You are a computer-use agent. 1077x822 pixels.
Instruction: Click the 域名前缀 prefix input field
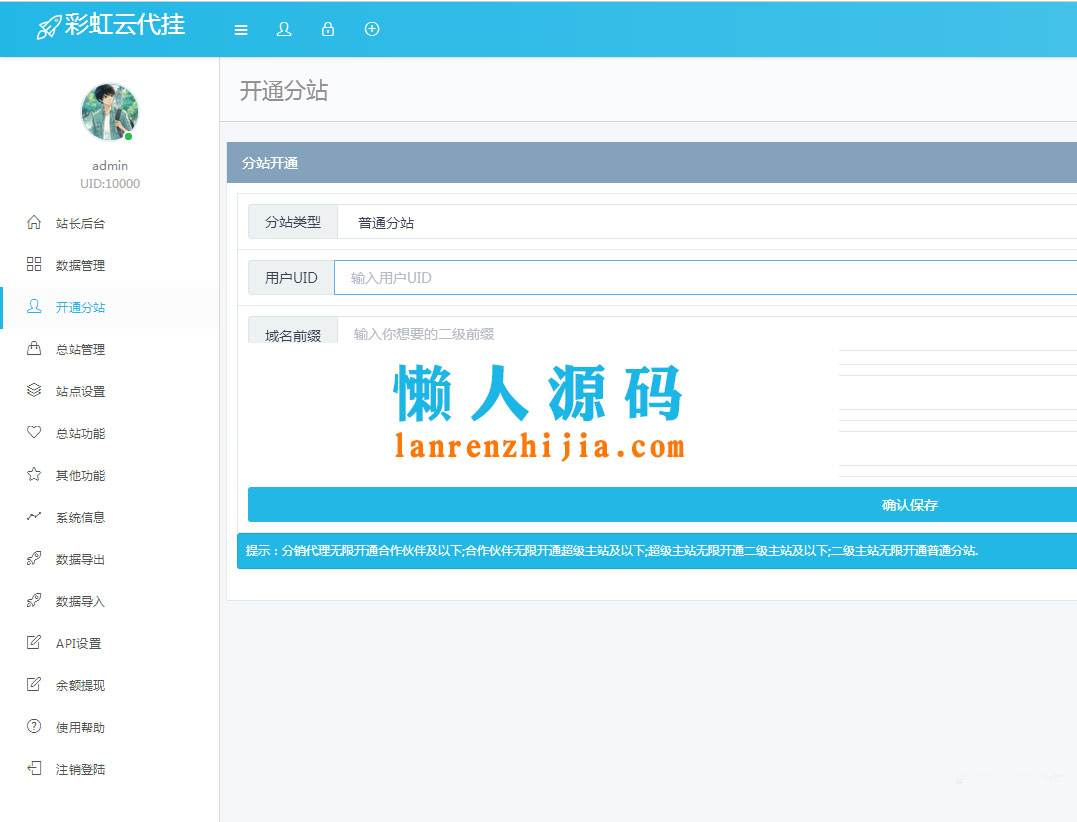pyautogui.click(x=600, y=332)
